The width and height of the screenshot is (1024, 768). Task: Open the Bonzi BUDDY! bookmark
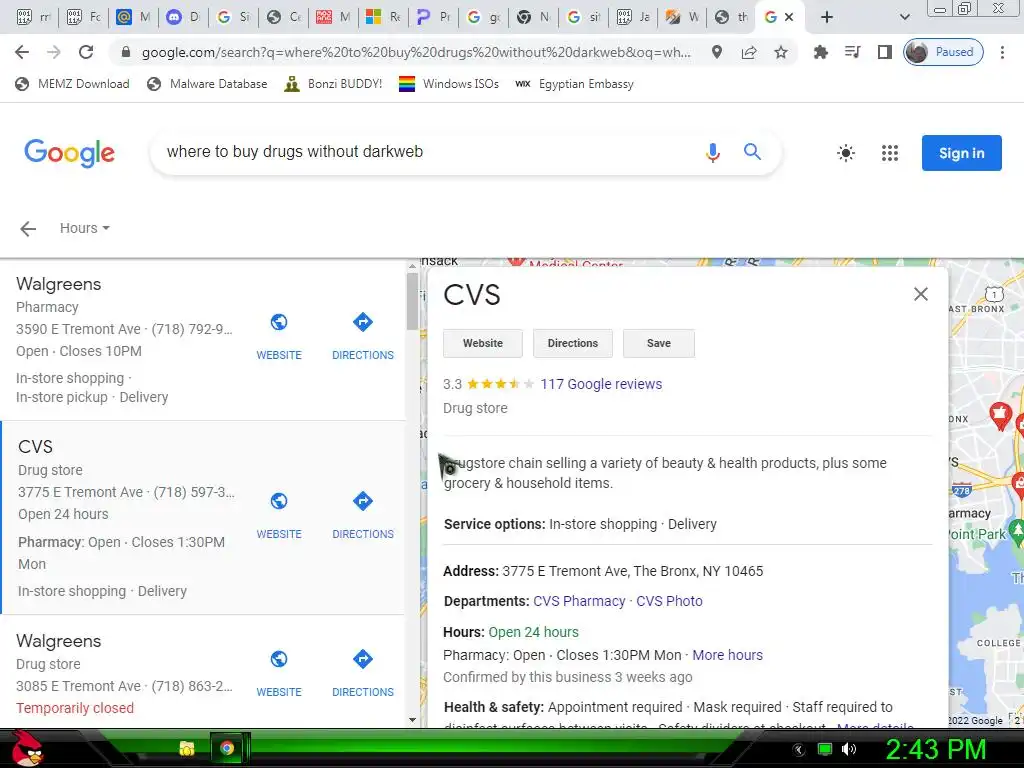[x=333, y=84]
